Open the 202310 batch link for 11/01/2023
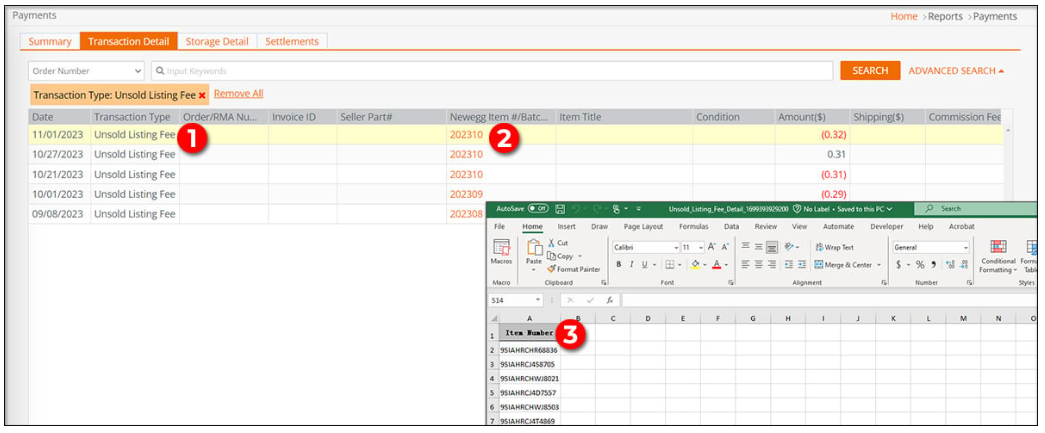This screenshot has width=1045, height=433. point(467,135)
